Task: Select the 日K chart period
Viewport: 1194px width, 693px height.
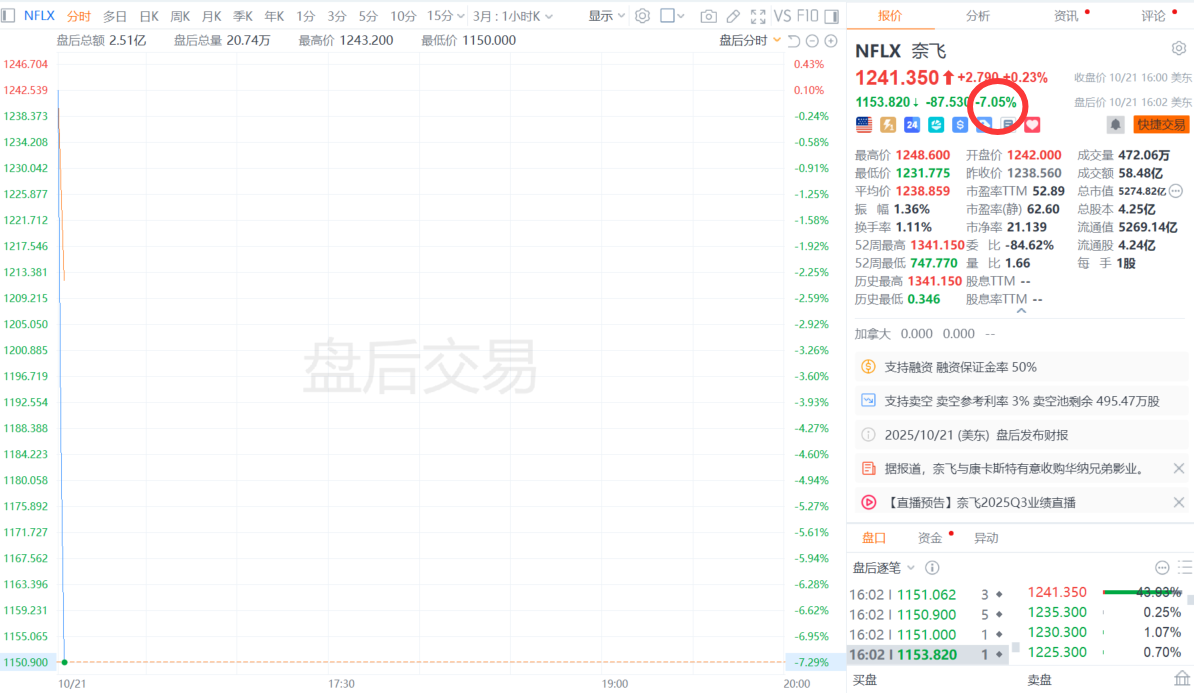Action: [x=149, y=16]
